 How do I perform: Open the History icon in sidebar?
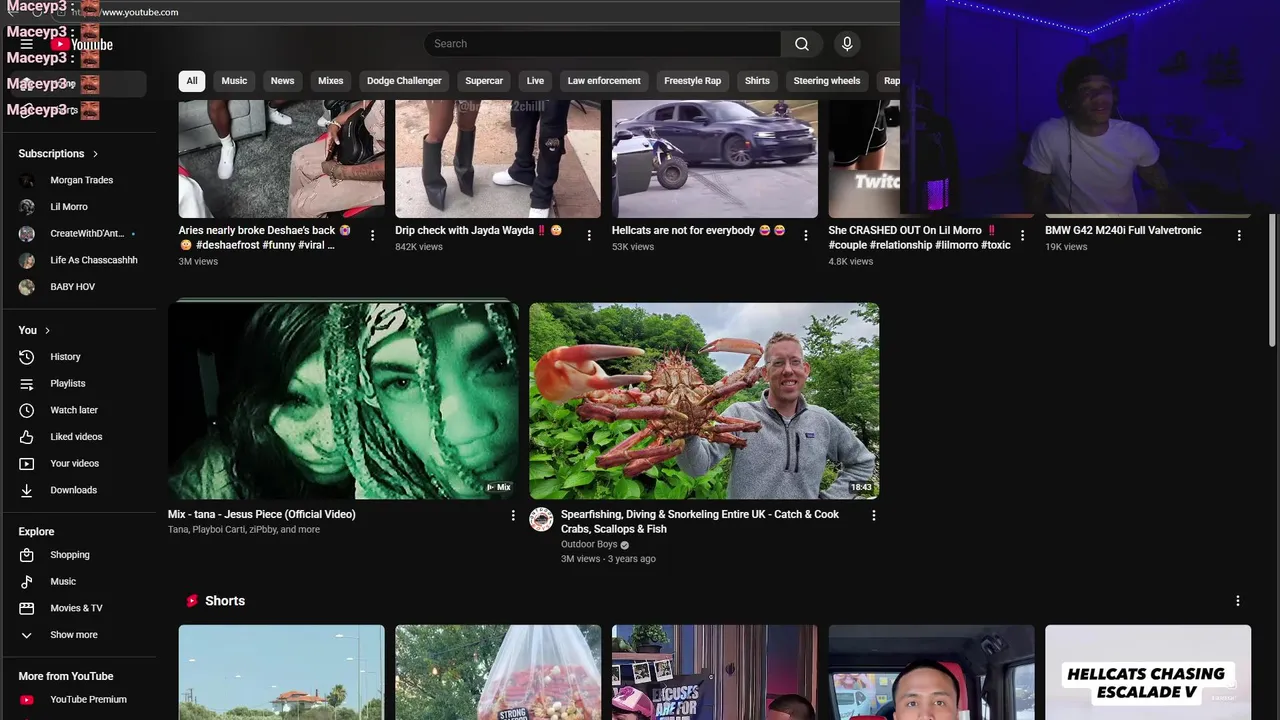[x=27, y=357]
